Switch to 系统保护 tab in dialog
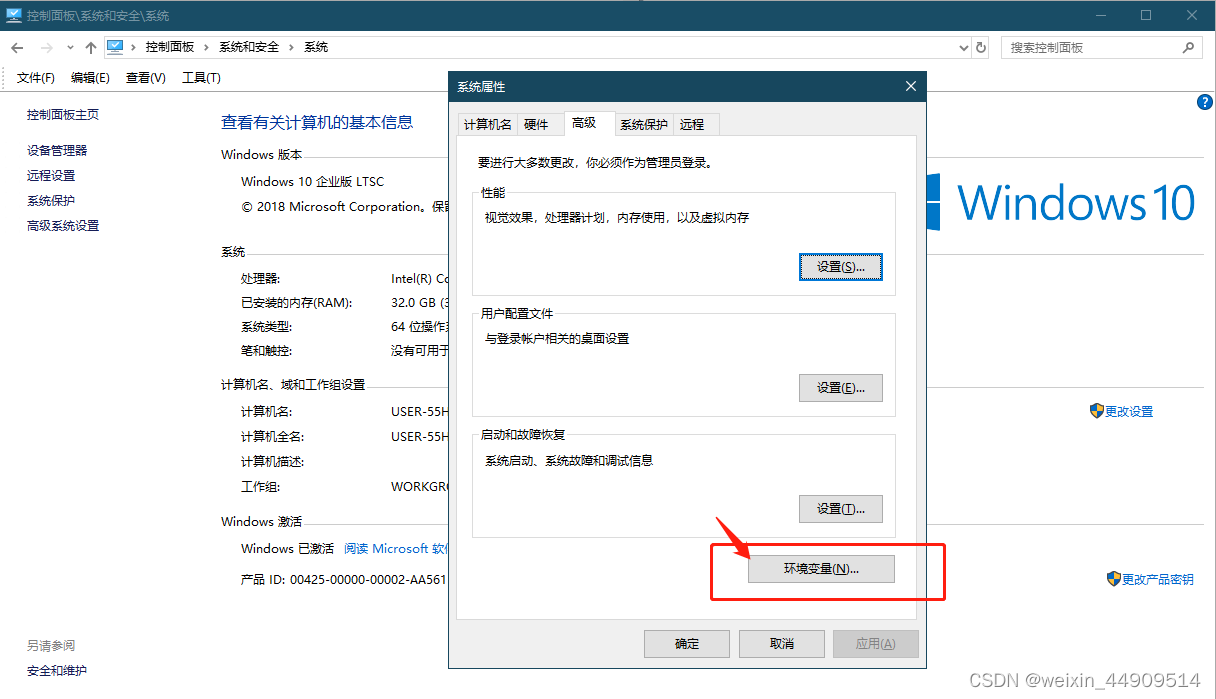This screenshot has height=699, width=1216. [644, 124]
